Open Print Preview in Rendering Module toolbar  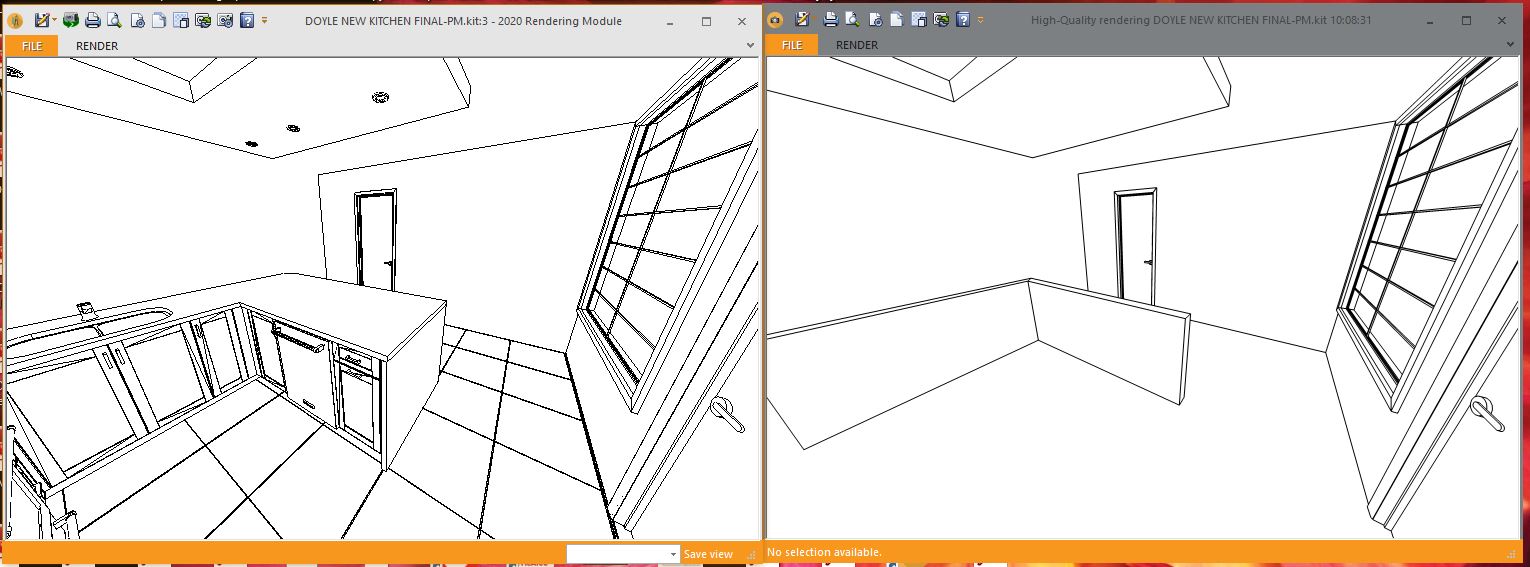tap(114, 20)
